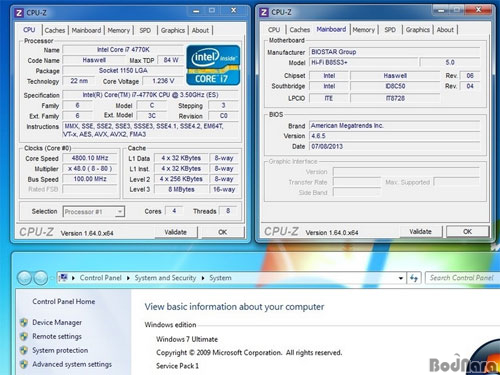500x375 pixels.
Task: Click OK in the left CPU-Z window
Action: pos(223,232)
